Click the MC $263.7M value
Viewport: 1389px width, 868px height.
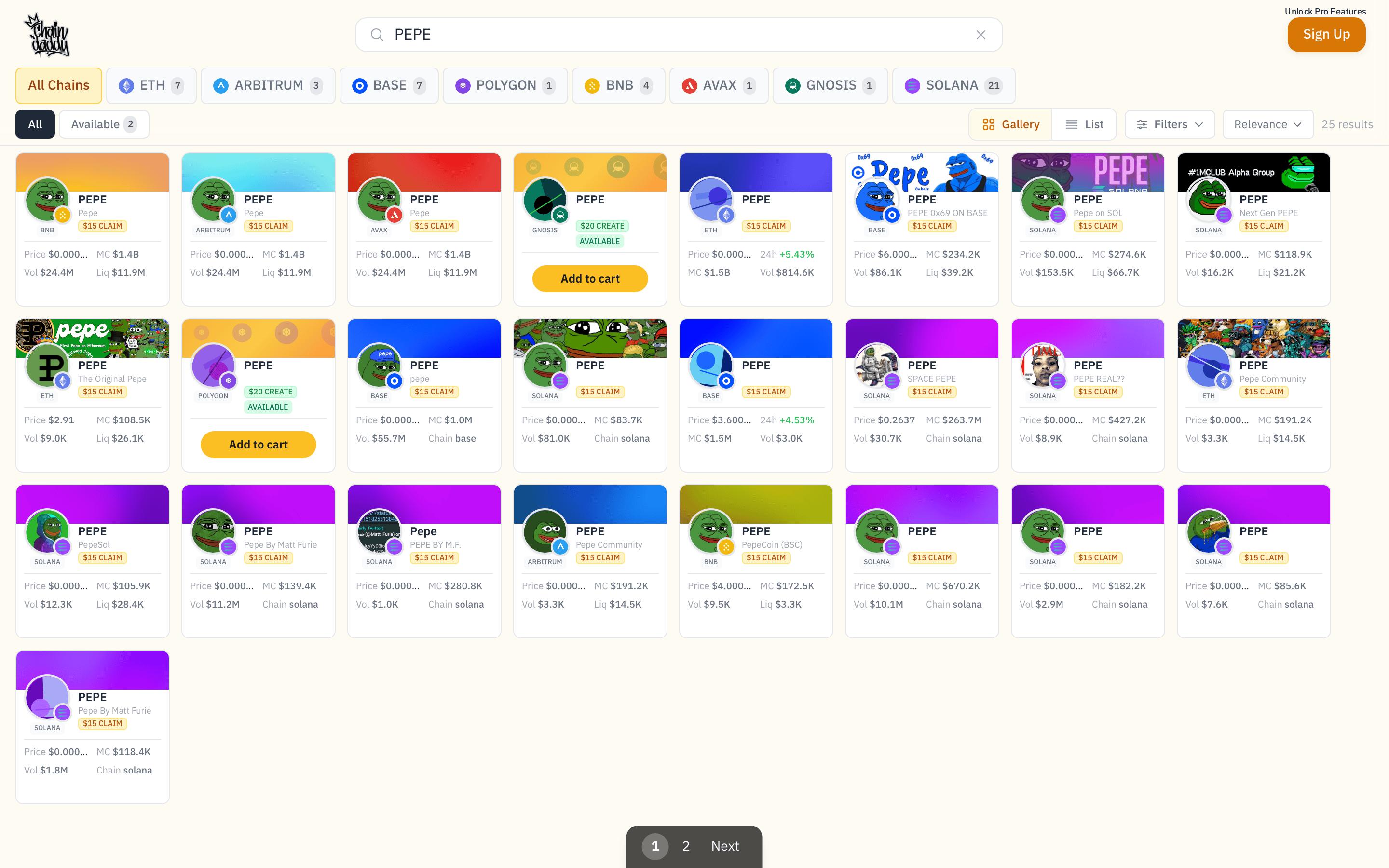pos(961,420)
